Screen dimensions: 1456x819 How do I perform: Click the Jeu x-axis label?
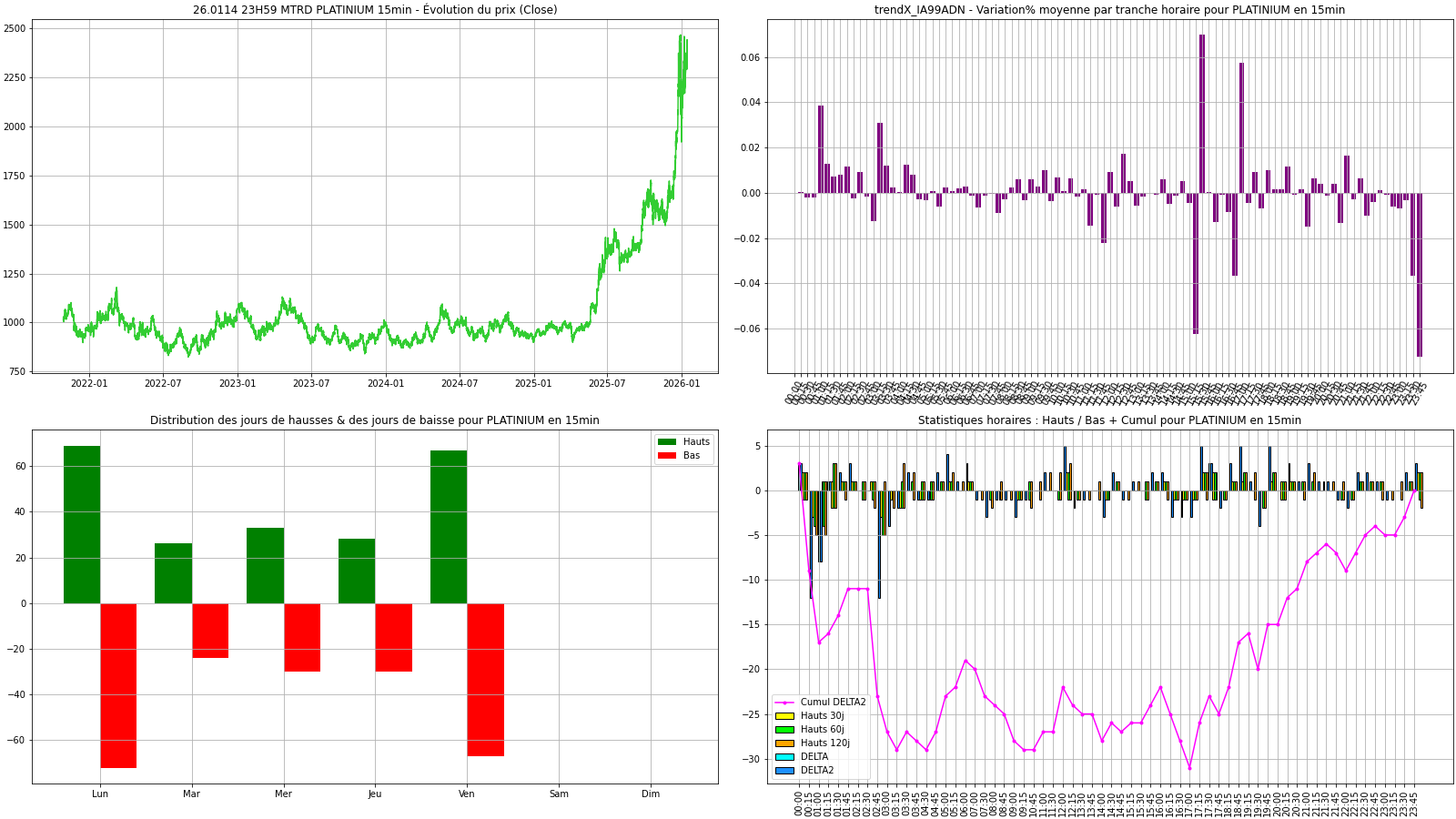coord(375,794)
